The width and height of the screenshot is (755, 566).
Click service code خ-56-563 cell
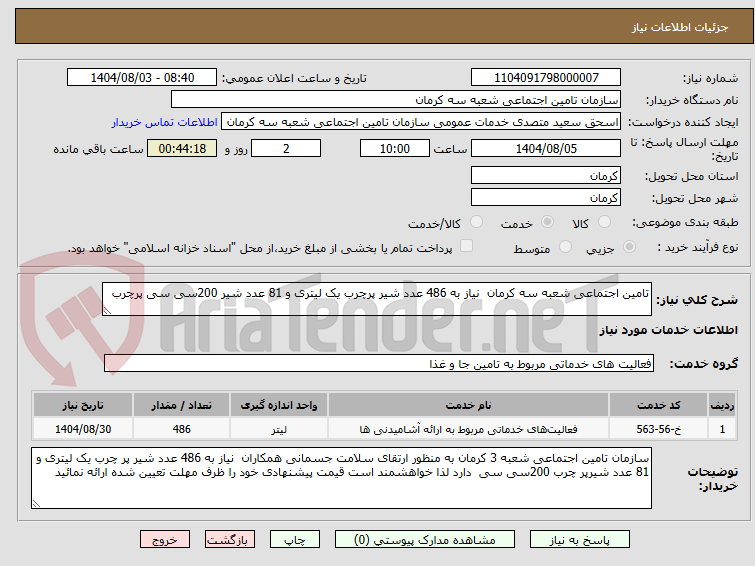[x=658, y=429]
